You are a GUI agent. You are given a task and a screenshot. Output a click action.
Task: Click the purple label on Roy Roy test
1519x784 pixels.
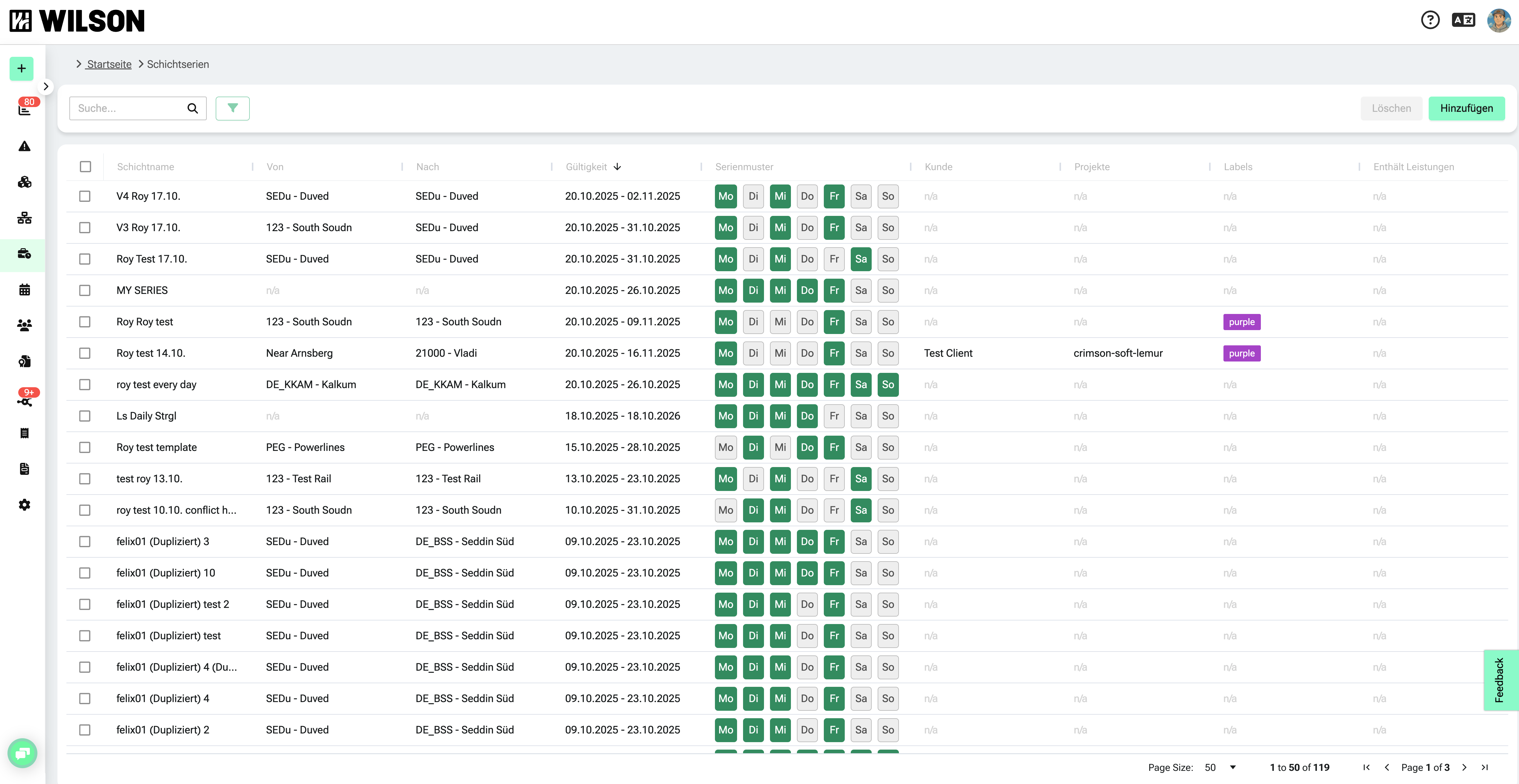click(1241, 322)
